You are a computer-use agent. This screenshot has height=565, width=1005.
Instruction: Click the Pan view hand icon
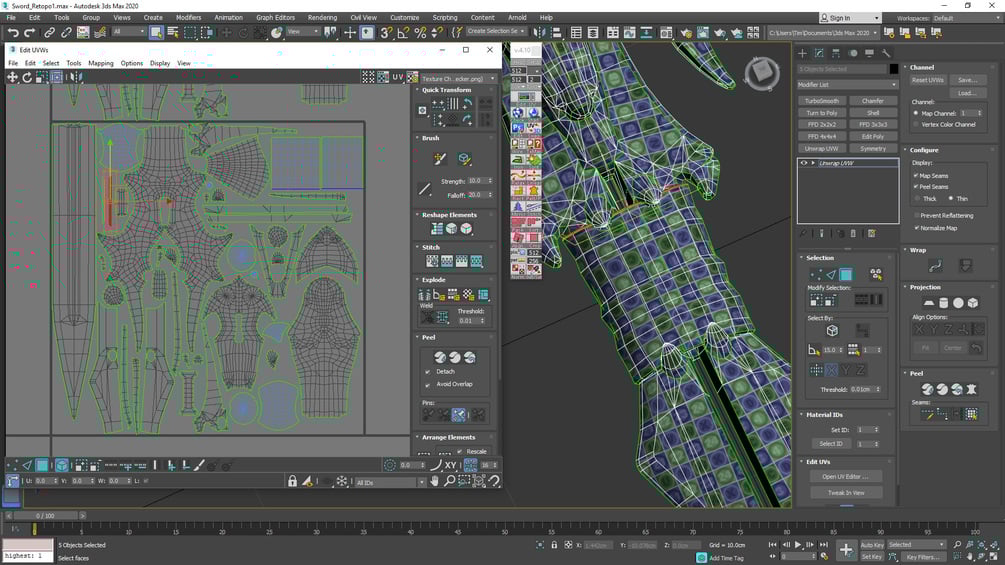point(435,480)
